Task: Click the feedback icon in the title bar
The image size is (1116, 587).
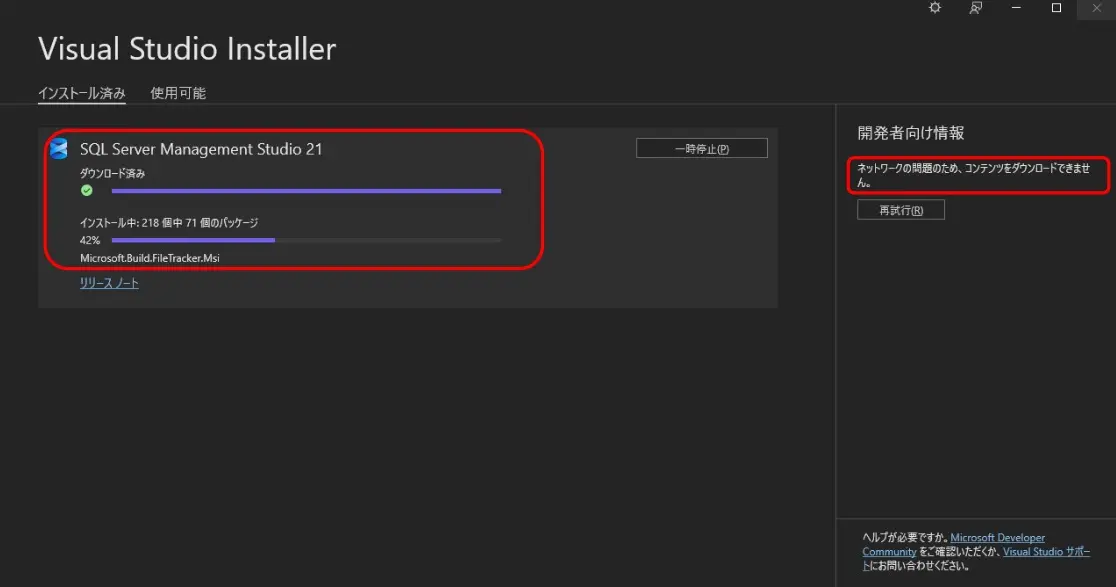Action: click(x=975, y=9)
